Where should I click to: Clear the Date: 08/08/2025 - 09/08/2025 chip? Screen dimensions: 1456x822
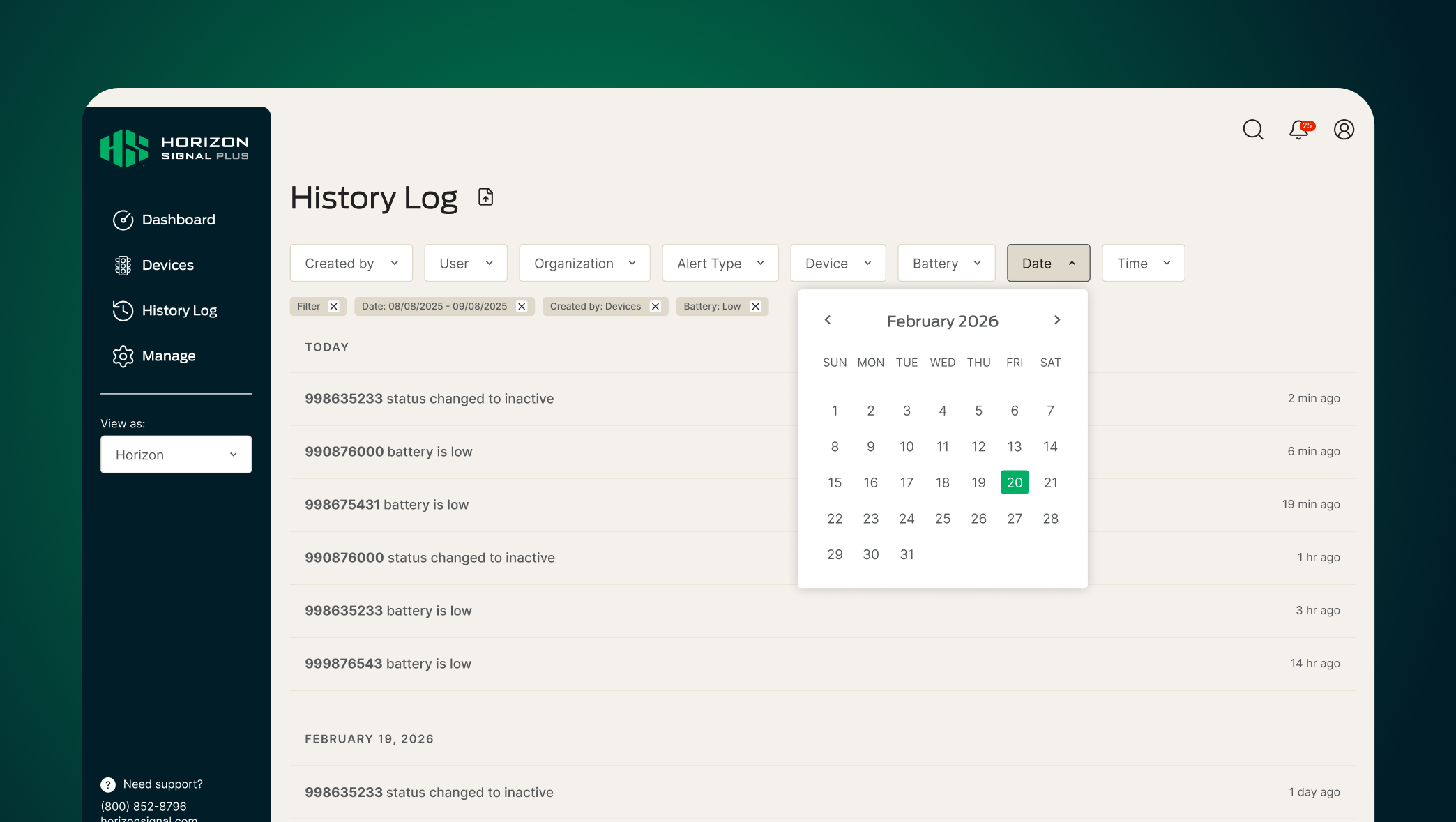coord(522,306)
